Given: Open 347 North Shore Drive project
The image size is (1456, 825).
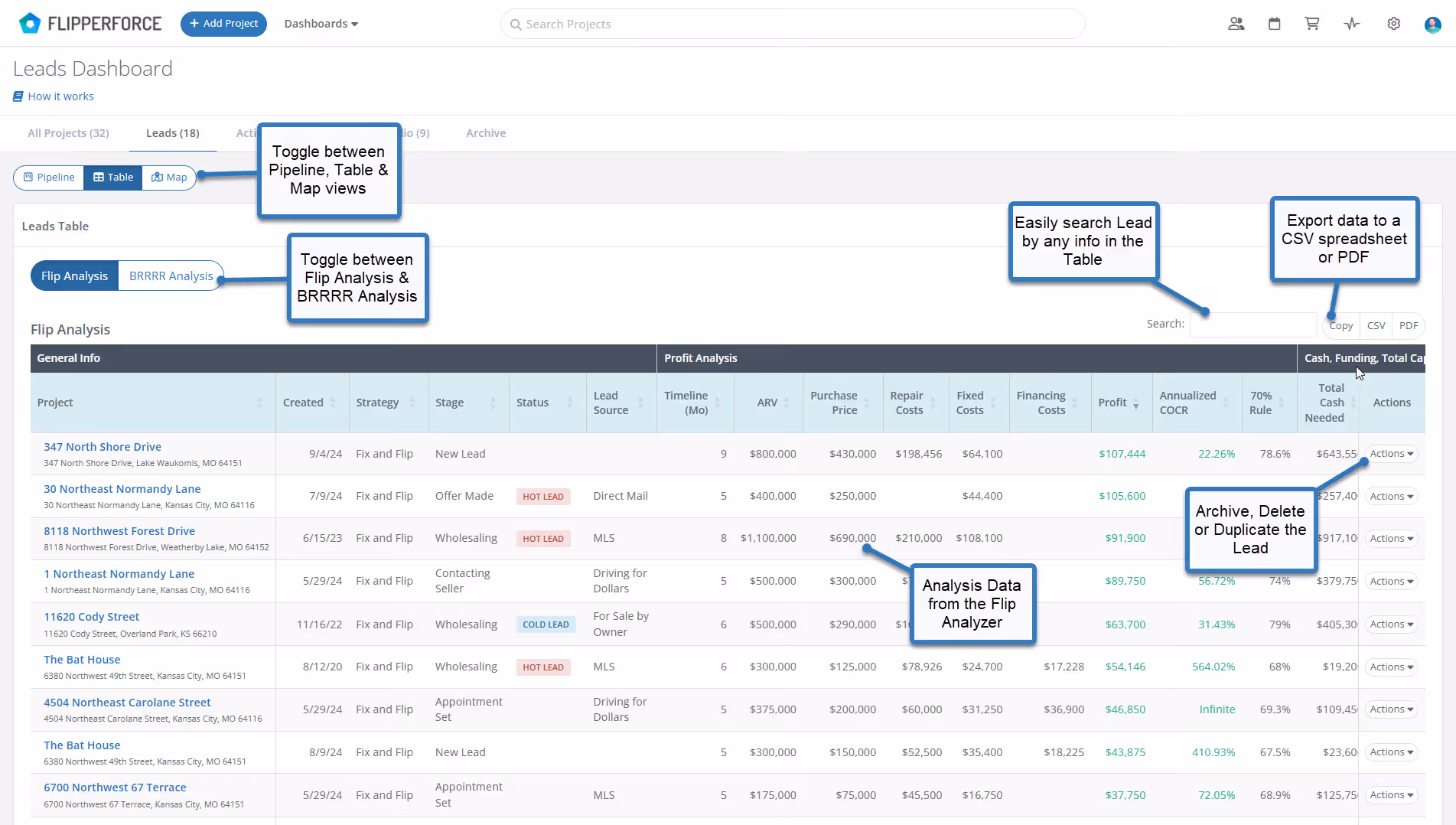Looking at the screenshot, I should tap(103, 447).
